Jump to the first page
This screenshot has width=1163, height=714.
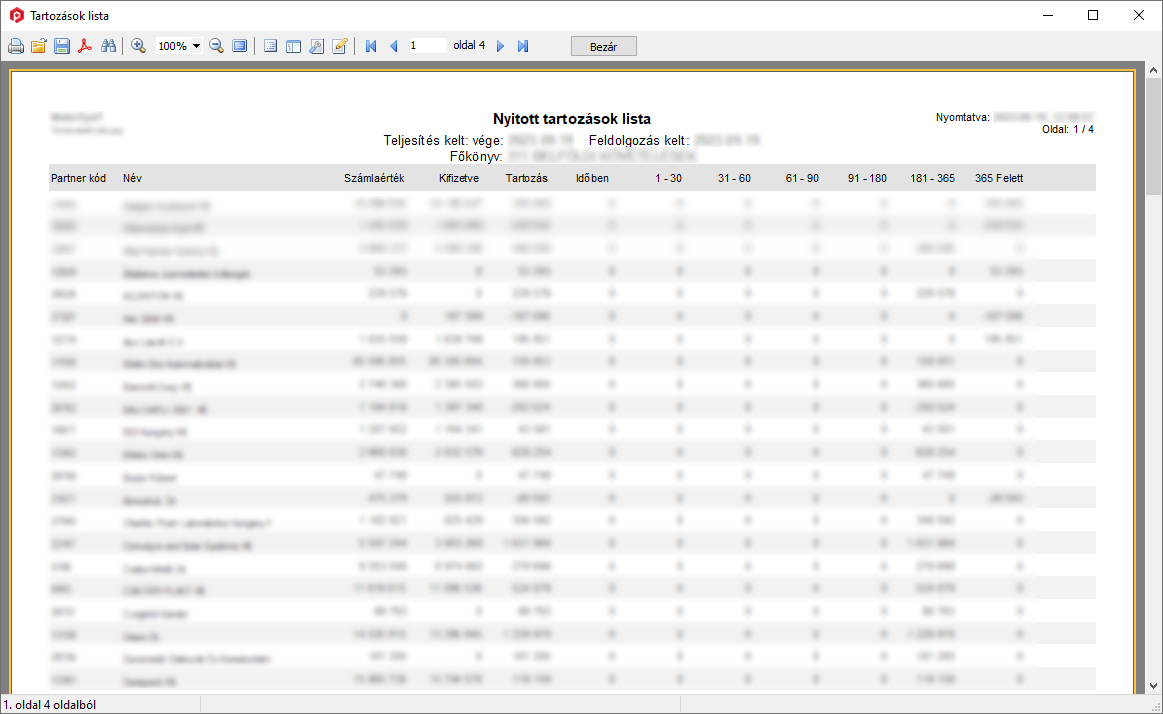click(371, 46)
